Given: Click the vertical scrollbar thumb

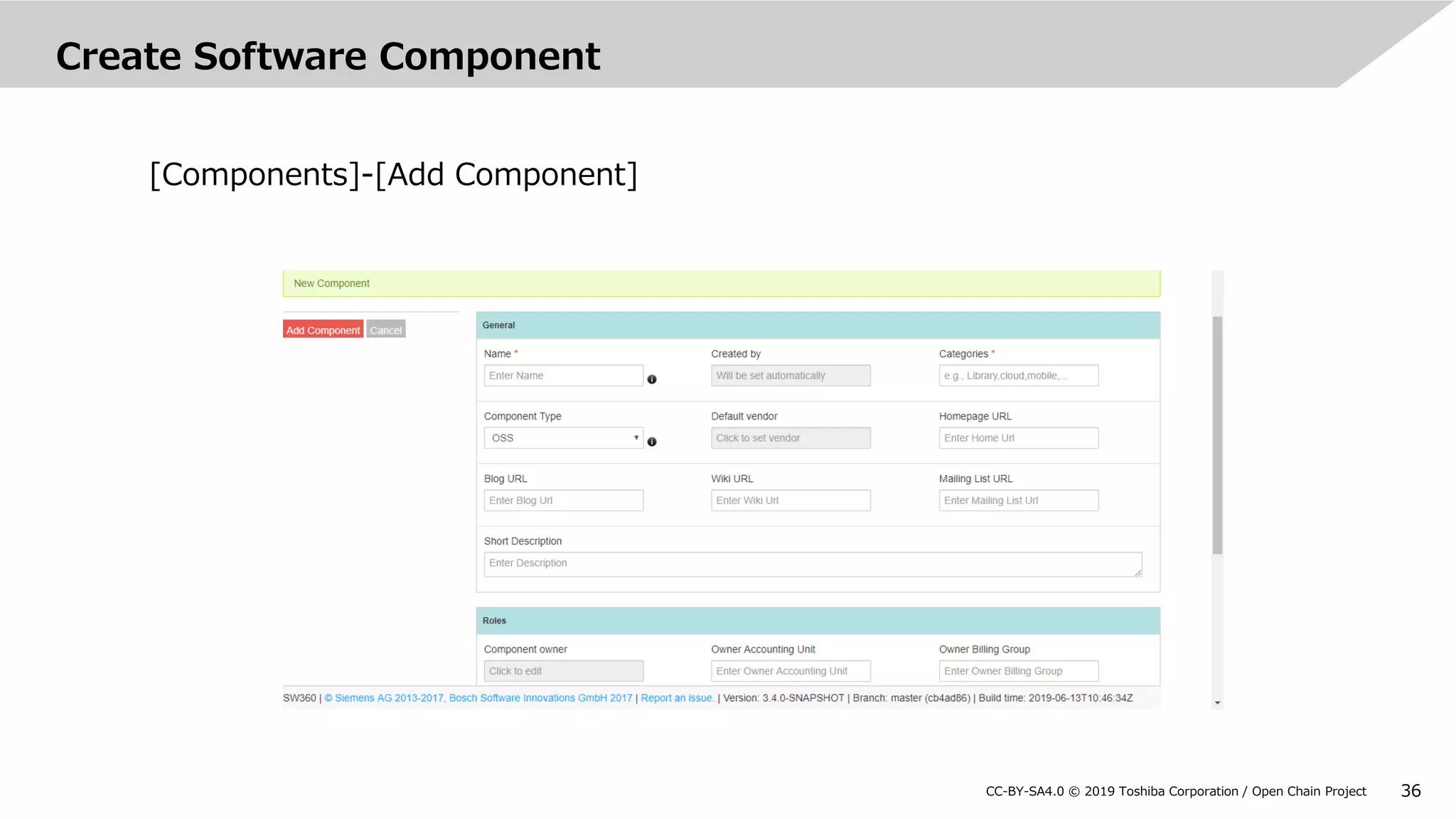Looking at the screenshot, I should click(1218, 435).
